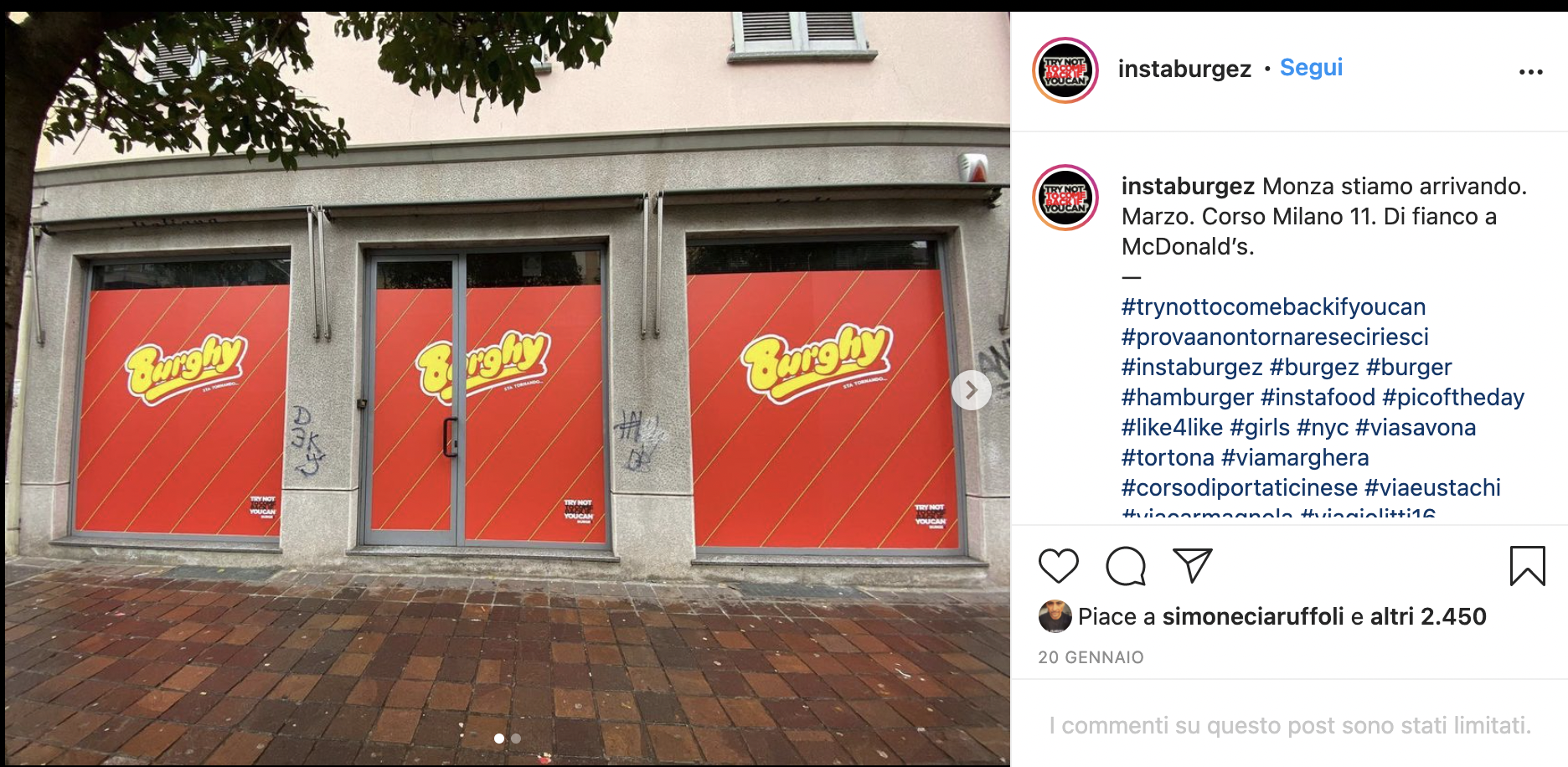Share post using the paper plane icon

[1193, 566]
